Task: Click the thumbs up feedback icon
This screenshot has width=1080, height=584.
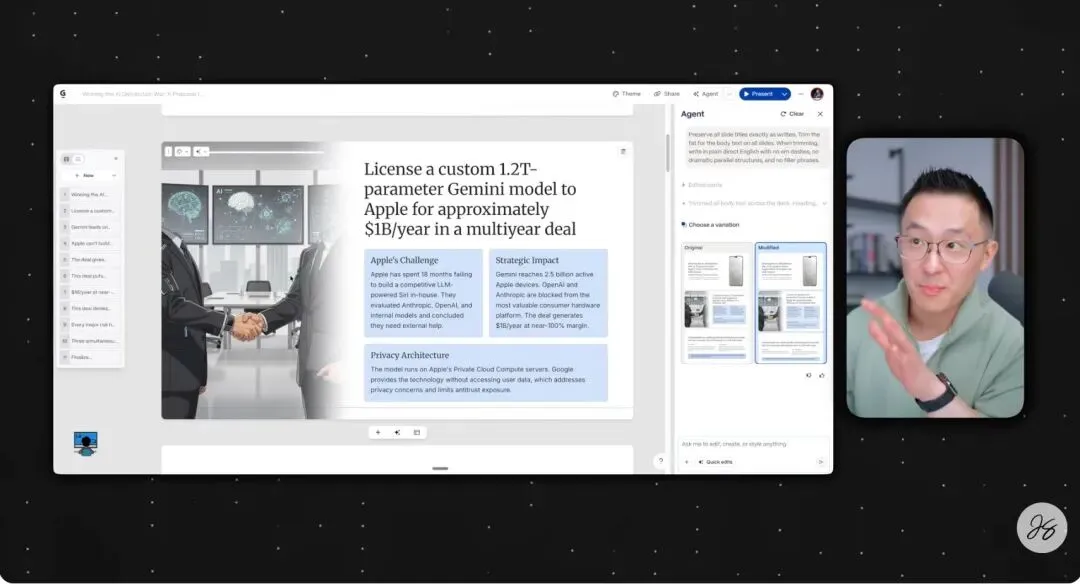Action: 822,375
